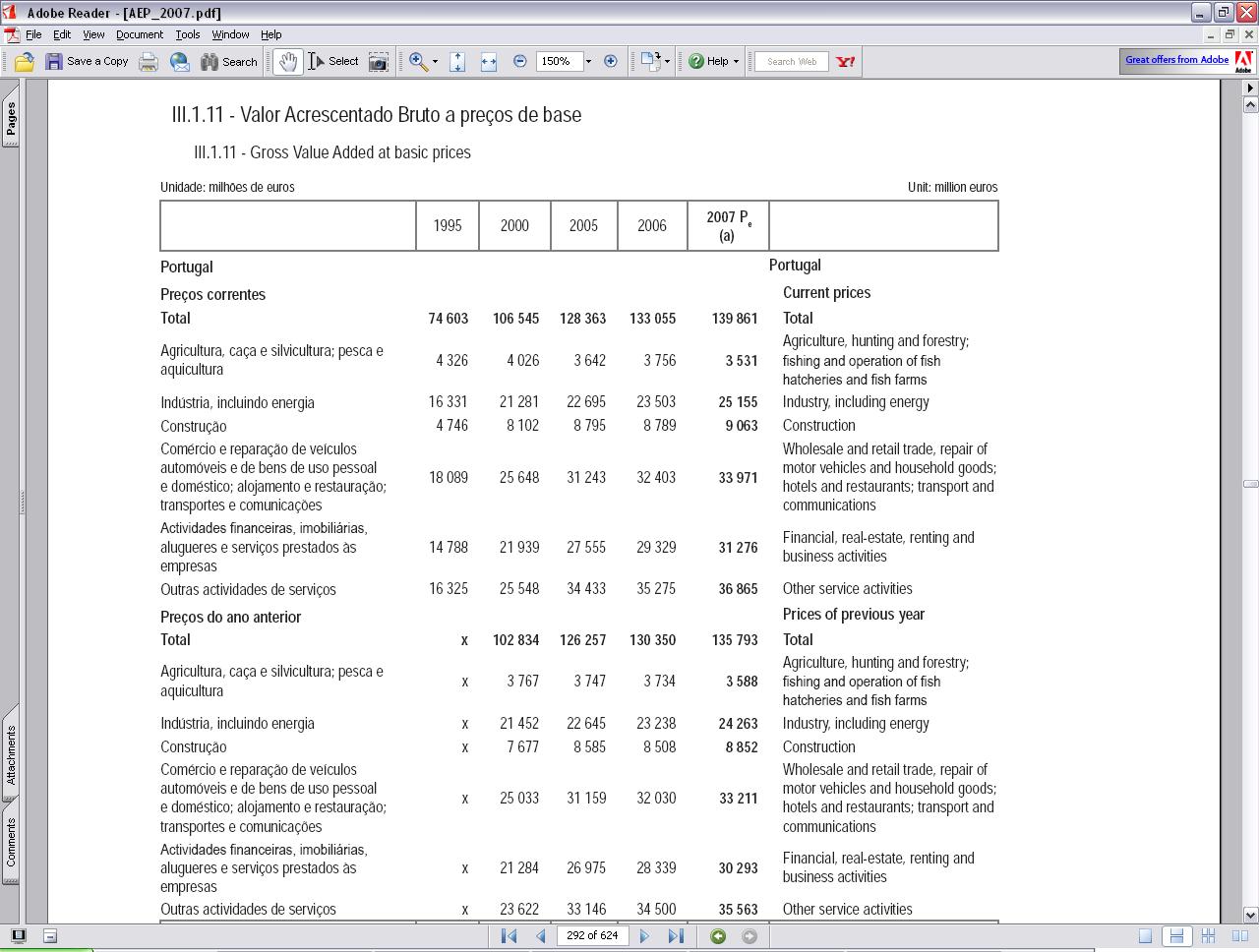The image size is (1259, 952).
Task: Switch to Single Page layout
Action: (x=1145, y=936)
